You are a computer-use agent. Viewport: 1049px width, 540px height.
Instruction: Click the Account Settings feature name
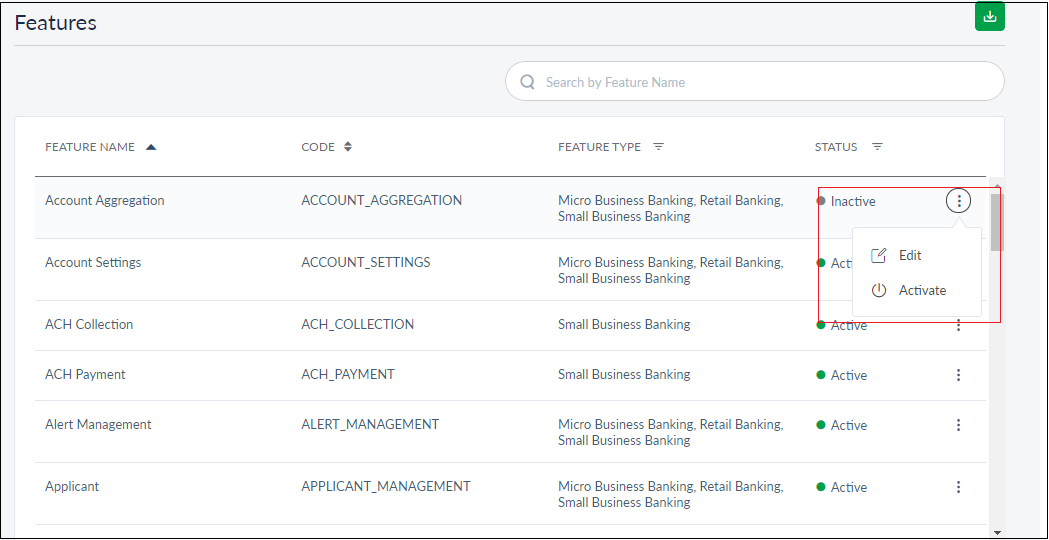pos(93,262)
